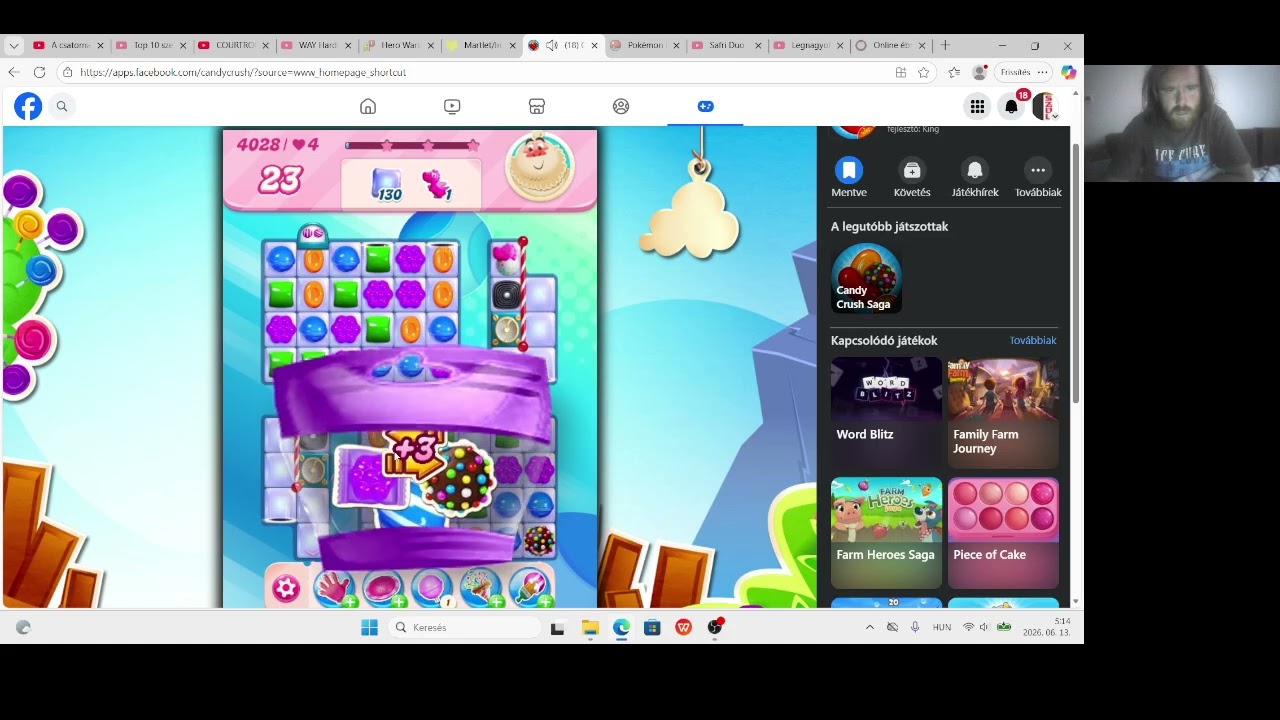The height and width of the screenshot is (720, 1280).
Task: Open File Explorer from taskbar
Action: (590, 627)
